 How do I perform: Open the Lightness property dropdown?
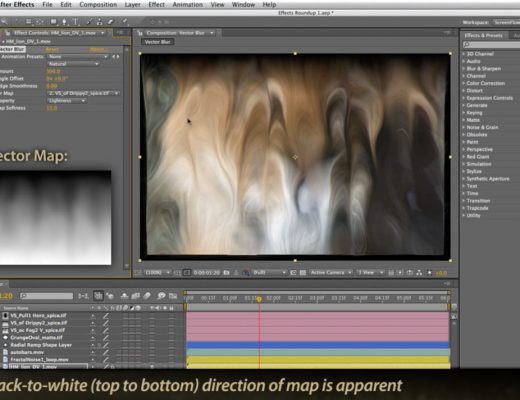coord(67,100)
